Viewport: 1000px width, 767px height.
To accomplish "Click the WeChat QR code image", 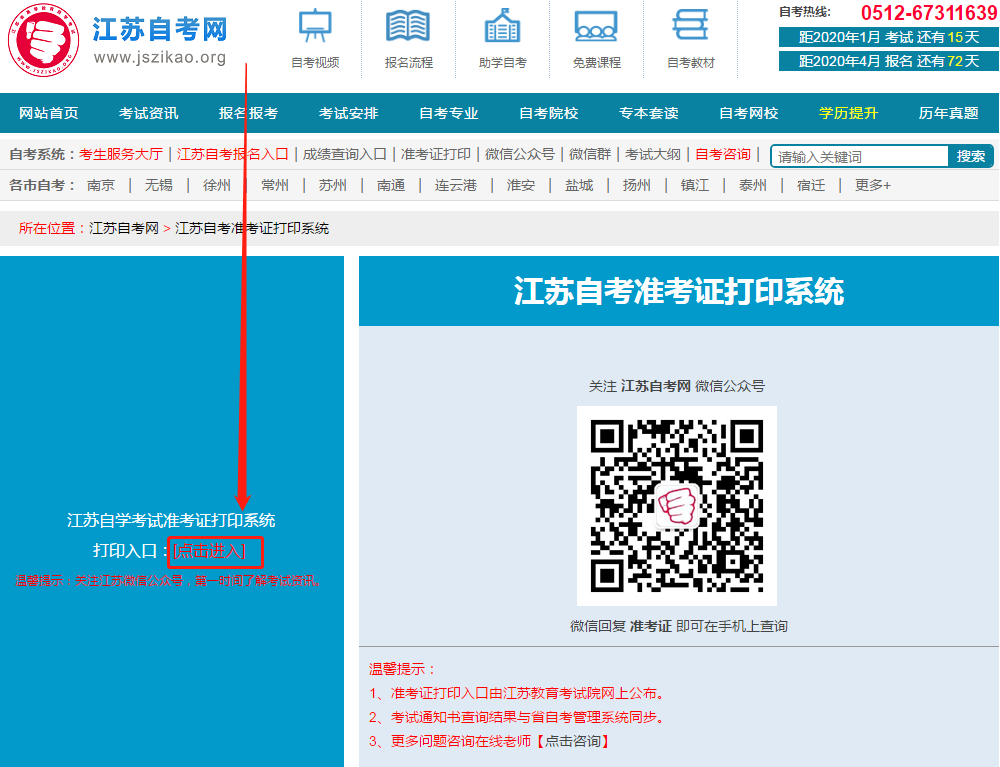I will [677, 506].
